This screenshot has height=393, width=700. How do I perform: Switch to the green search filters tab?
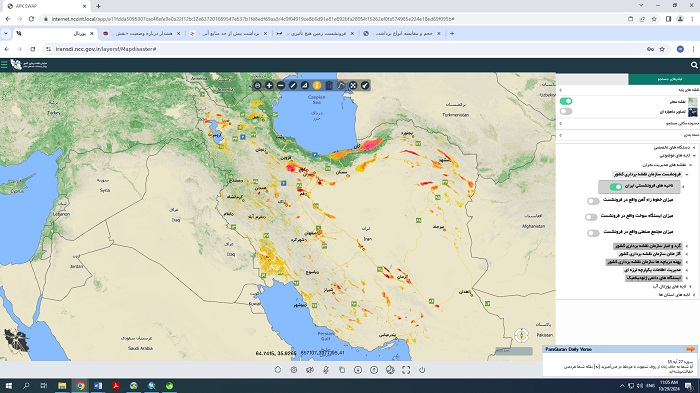tap(663, 79)
